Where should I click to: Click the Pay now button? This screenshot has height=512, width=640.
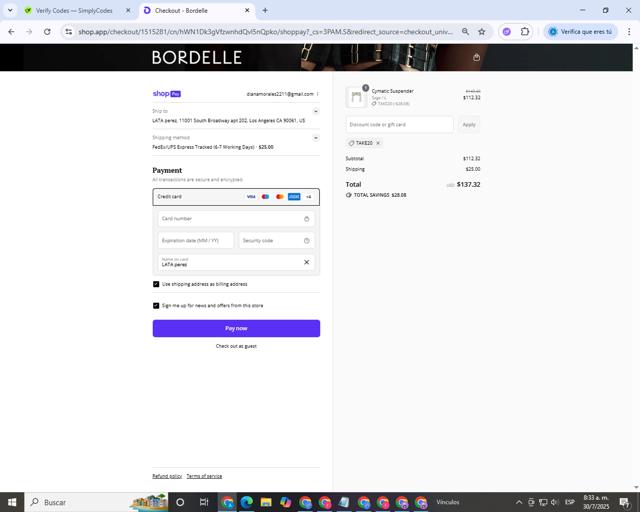pos(236,328)
